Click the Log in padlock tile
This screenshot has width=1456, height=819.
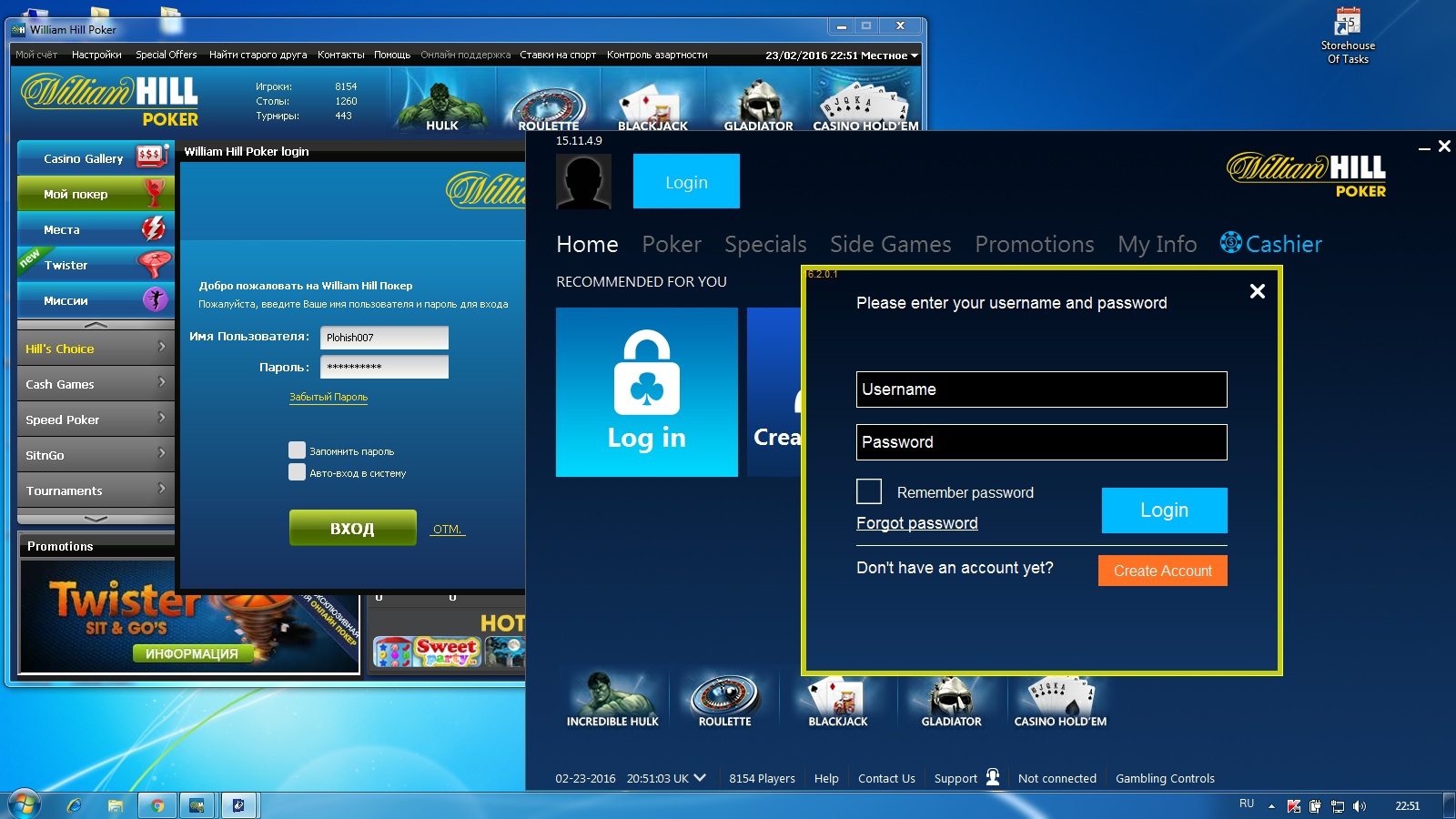click(x=647, y=392)
